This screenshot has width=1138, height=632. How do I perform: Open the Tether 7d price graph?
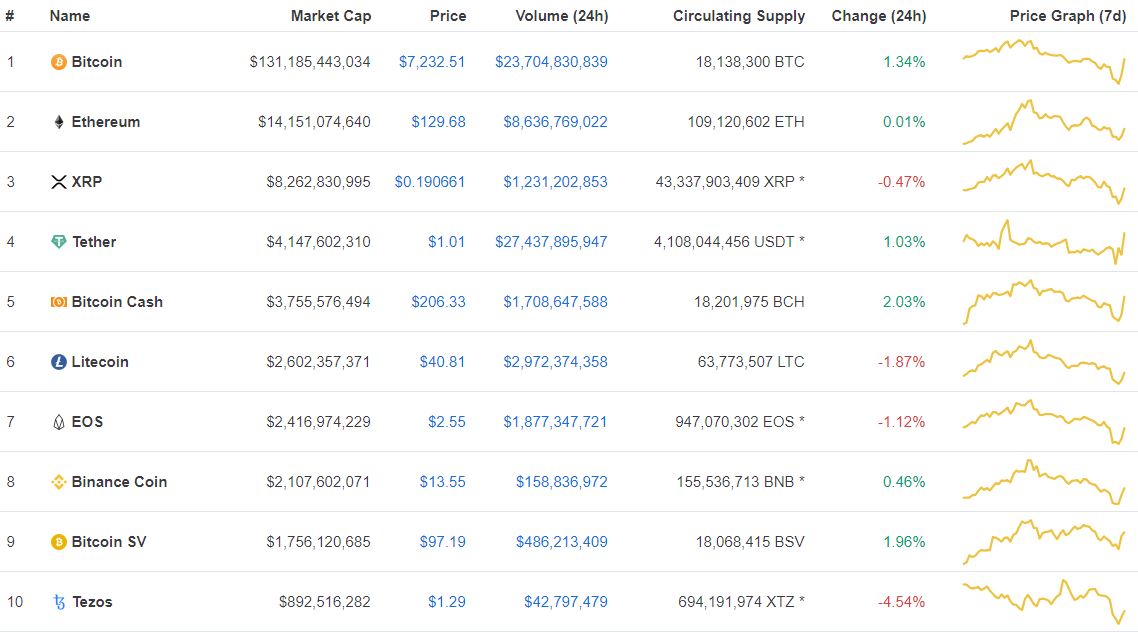pyautogui.click(x=1044, y=242)
